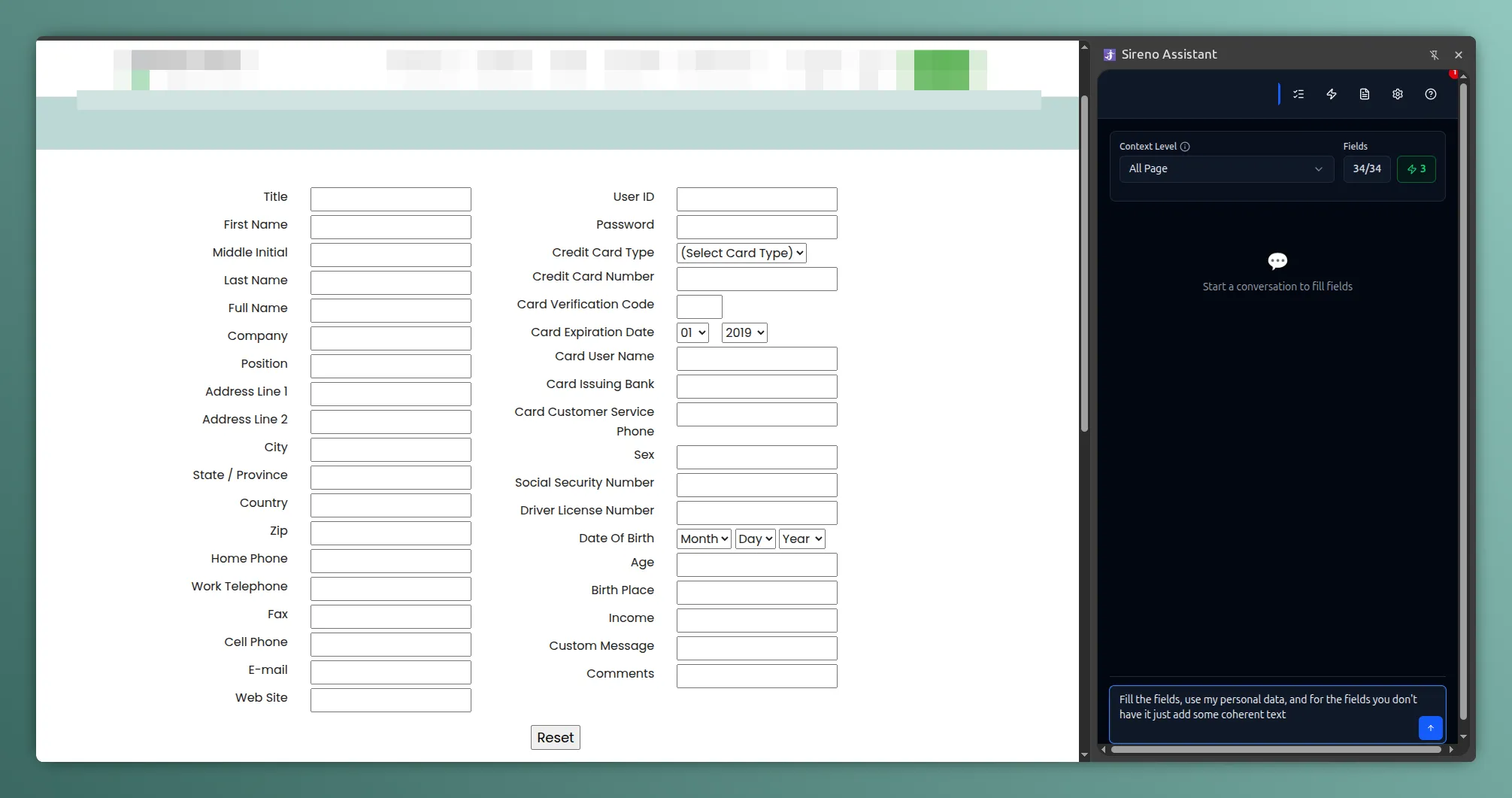Screen dimensions: 1512x798
Task: Open the document icon in assistant toolbar
Action: (1365, 94)
